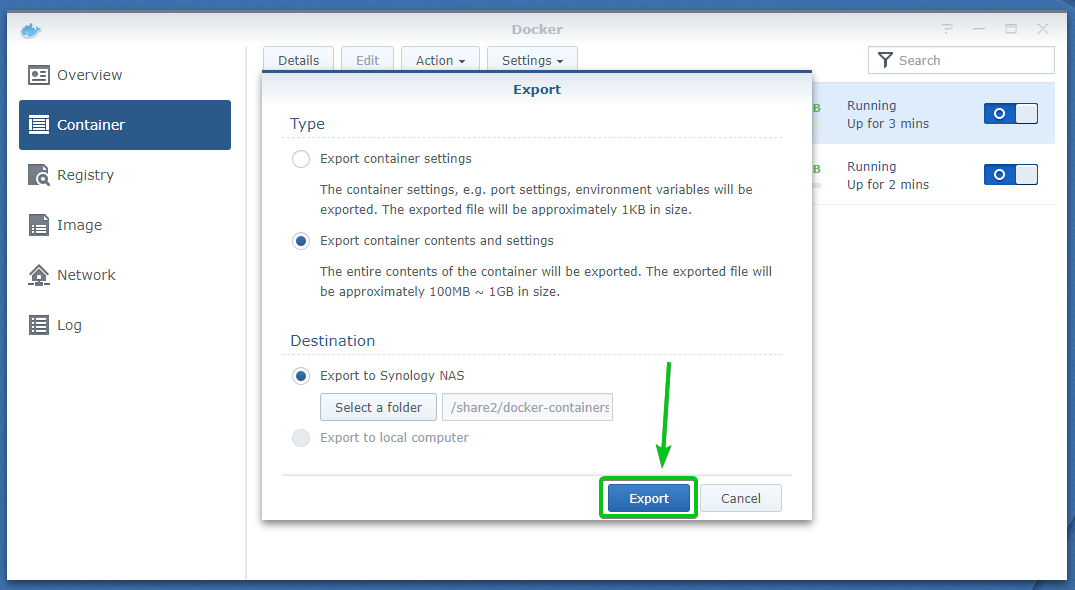
Task: Click the Overview sidebar icon
Action: click(x=38, y=75)
